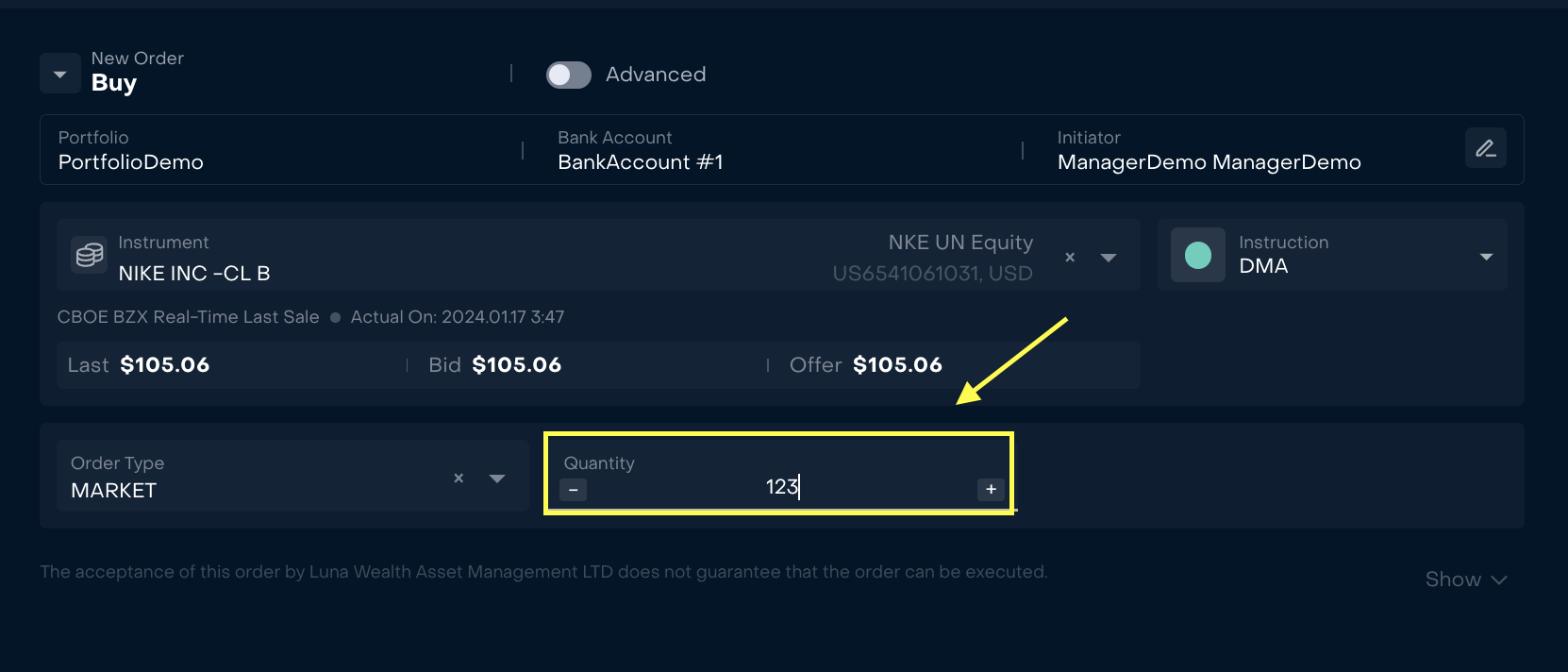
Task: Expand the Order Type dropdown arrow
Action: [497, 479]
